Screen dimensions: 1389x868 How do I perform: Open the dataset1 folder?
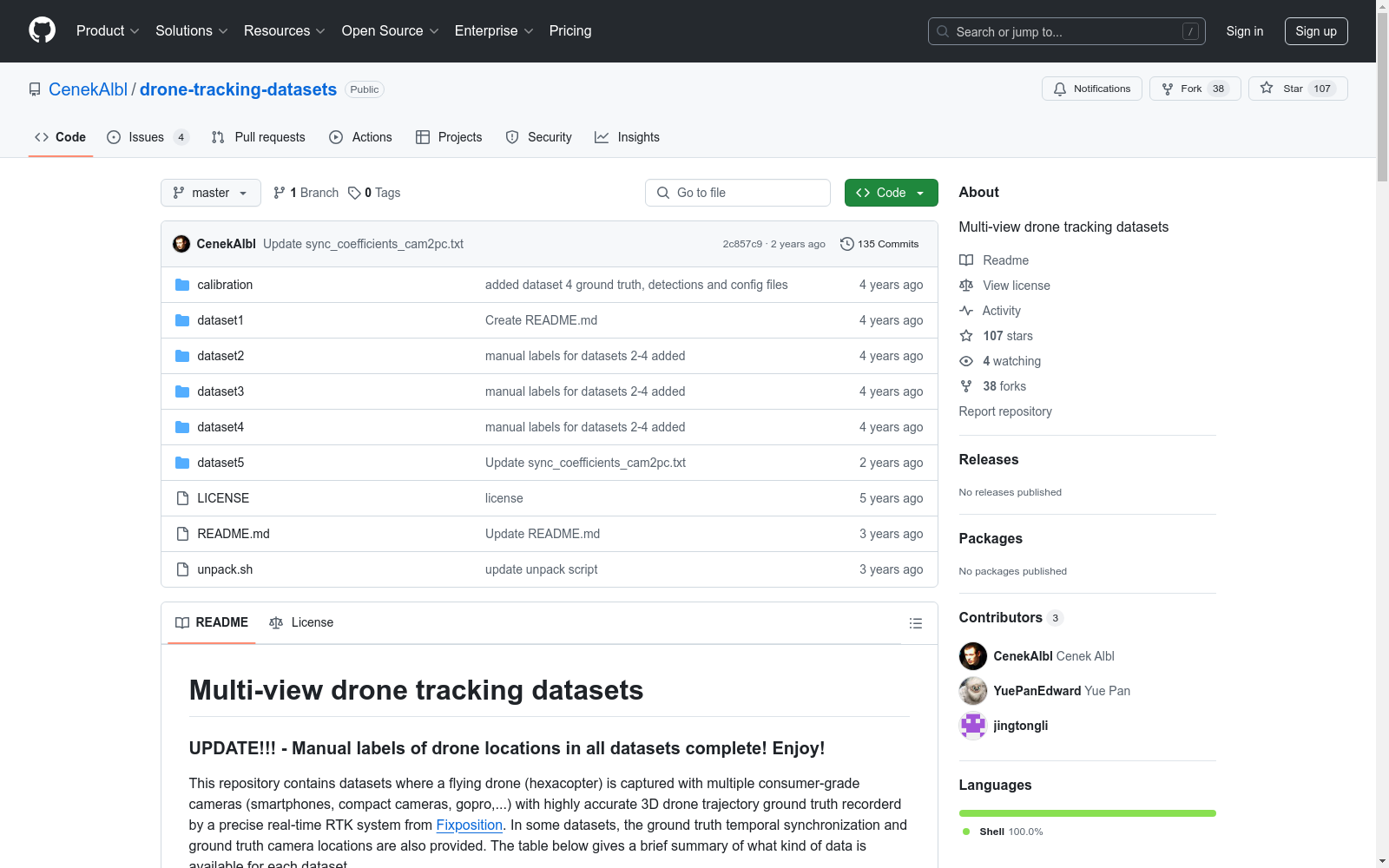(x=221, y=320)
